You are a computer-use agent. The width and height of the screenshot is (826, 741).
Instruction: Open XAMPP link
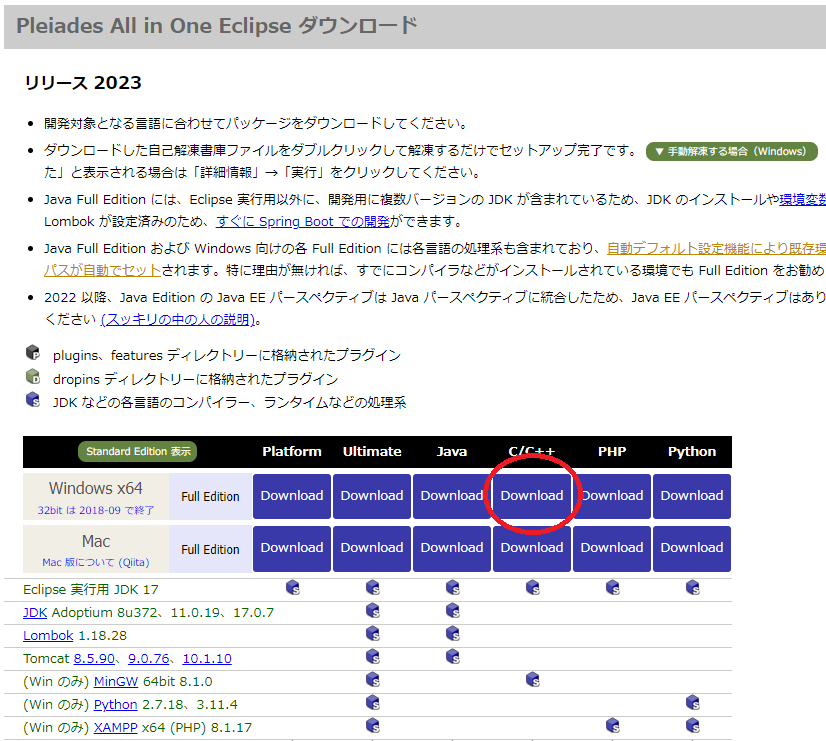(115, 728)
